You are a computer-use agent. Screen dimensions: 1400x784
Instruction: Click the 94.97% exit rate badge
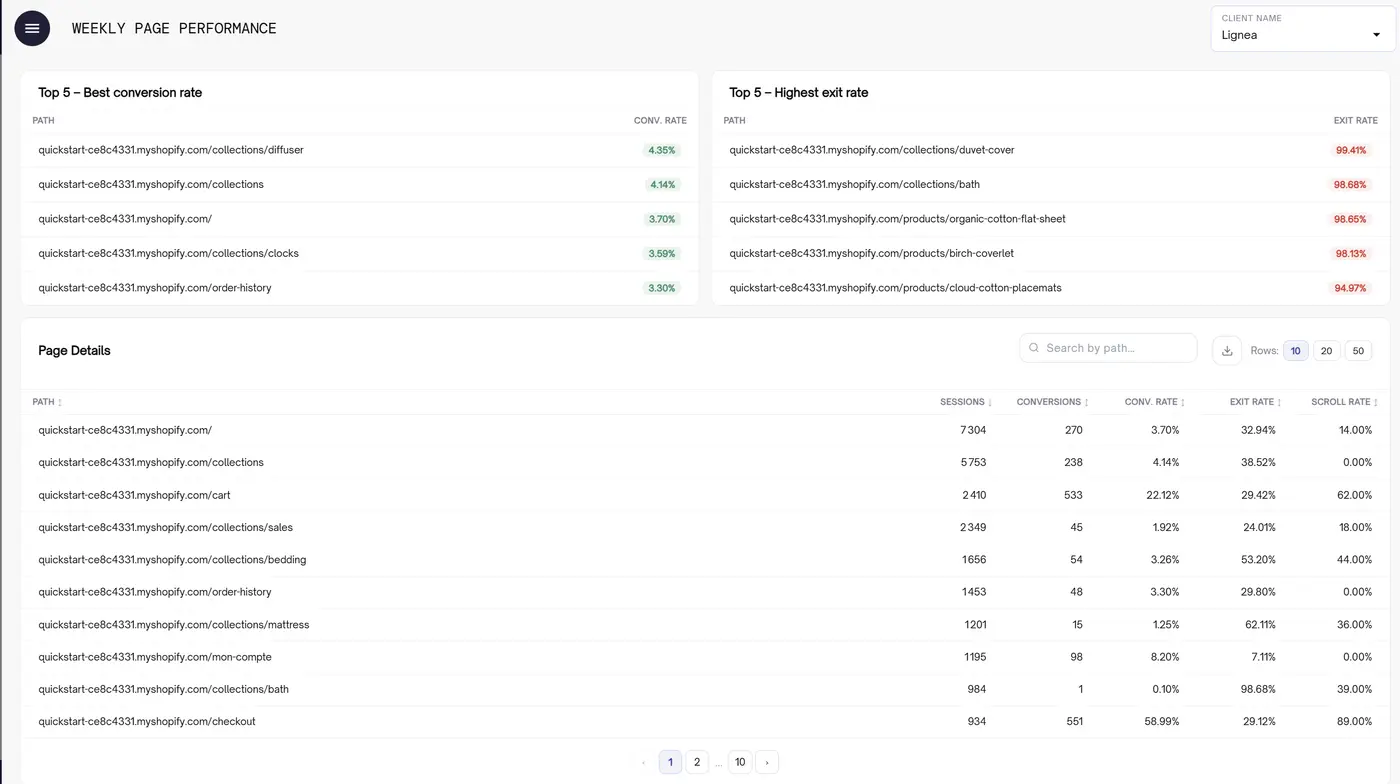[x=1350, y=288]
